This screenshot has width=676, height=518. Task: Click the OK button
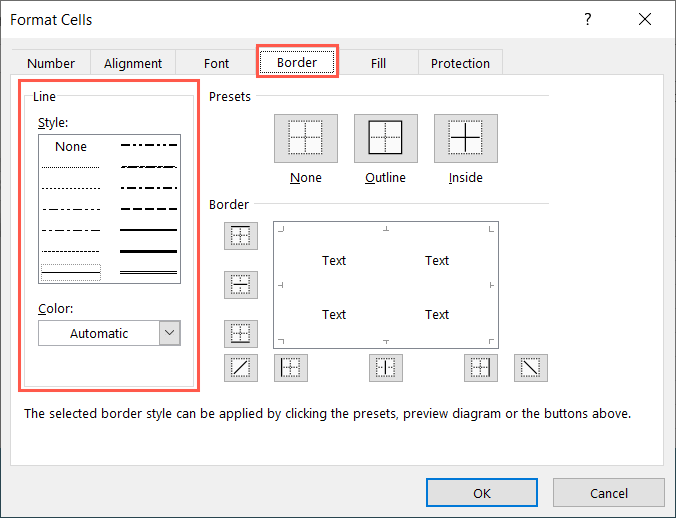[x=482, y=492]
